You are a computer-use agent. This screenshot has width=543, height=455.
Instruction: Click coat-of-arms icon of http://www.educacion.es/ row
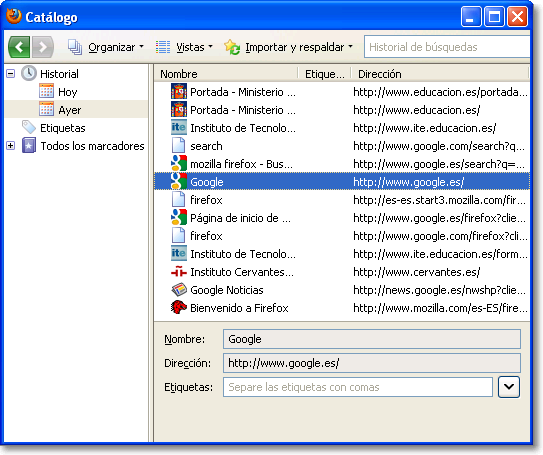(x=179, y=110)
